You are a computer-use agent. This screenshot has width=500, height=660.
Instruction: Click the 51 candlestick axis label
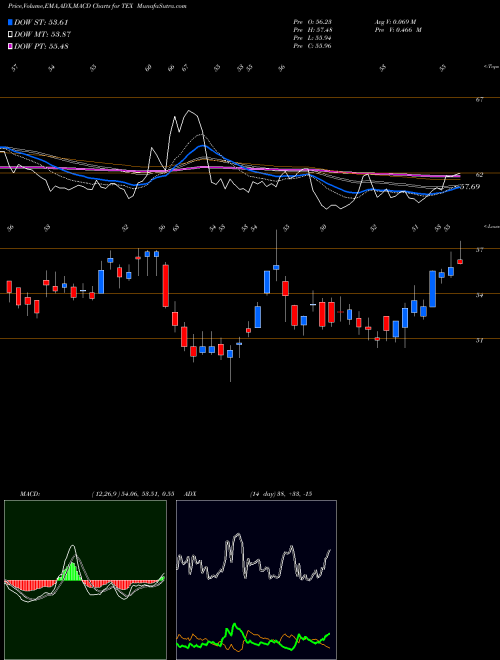479,340
